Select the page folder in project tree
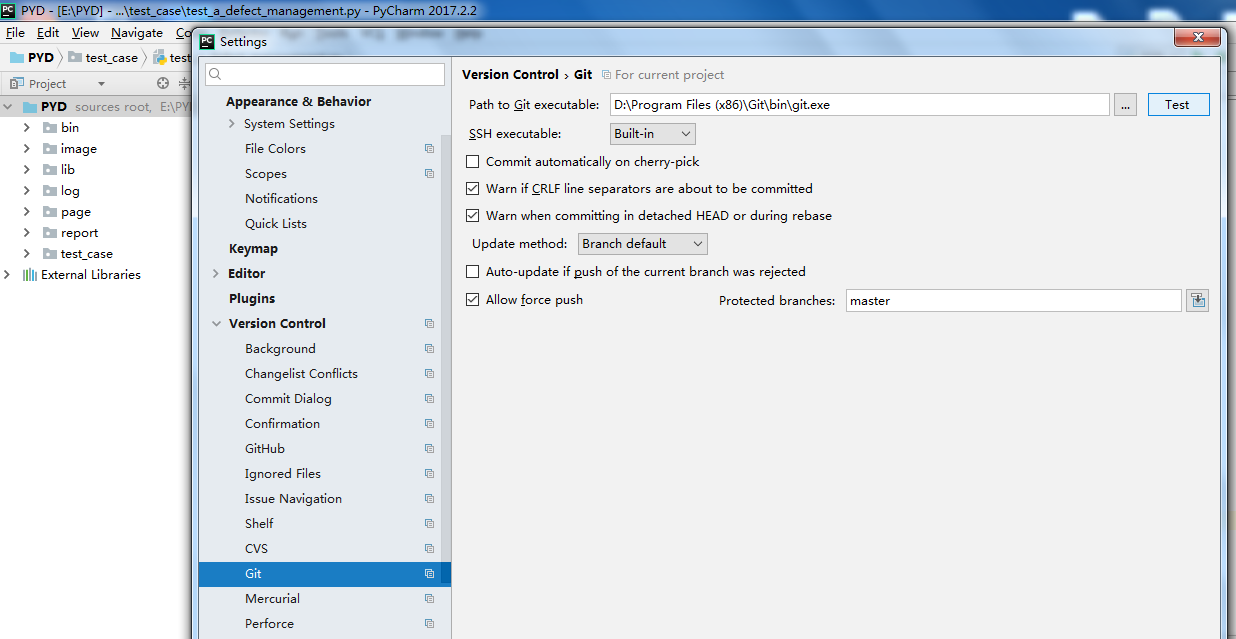The height and width of the screenshot is (639, 1236). click(76, 211)
